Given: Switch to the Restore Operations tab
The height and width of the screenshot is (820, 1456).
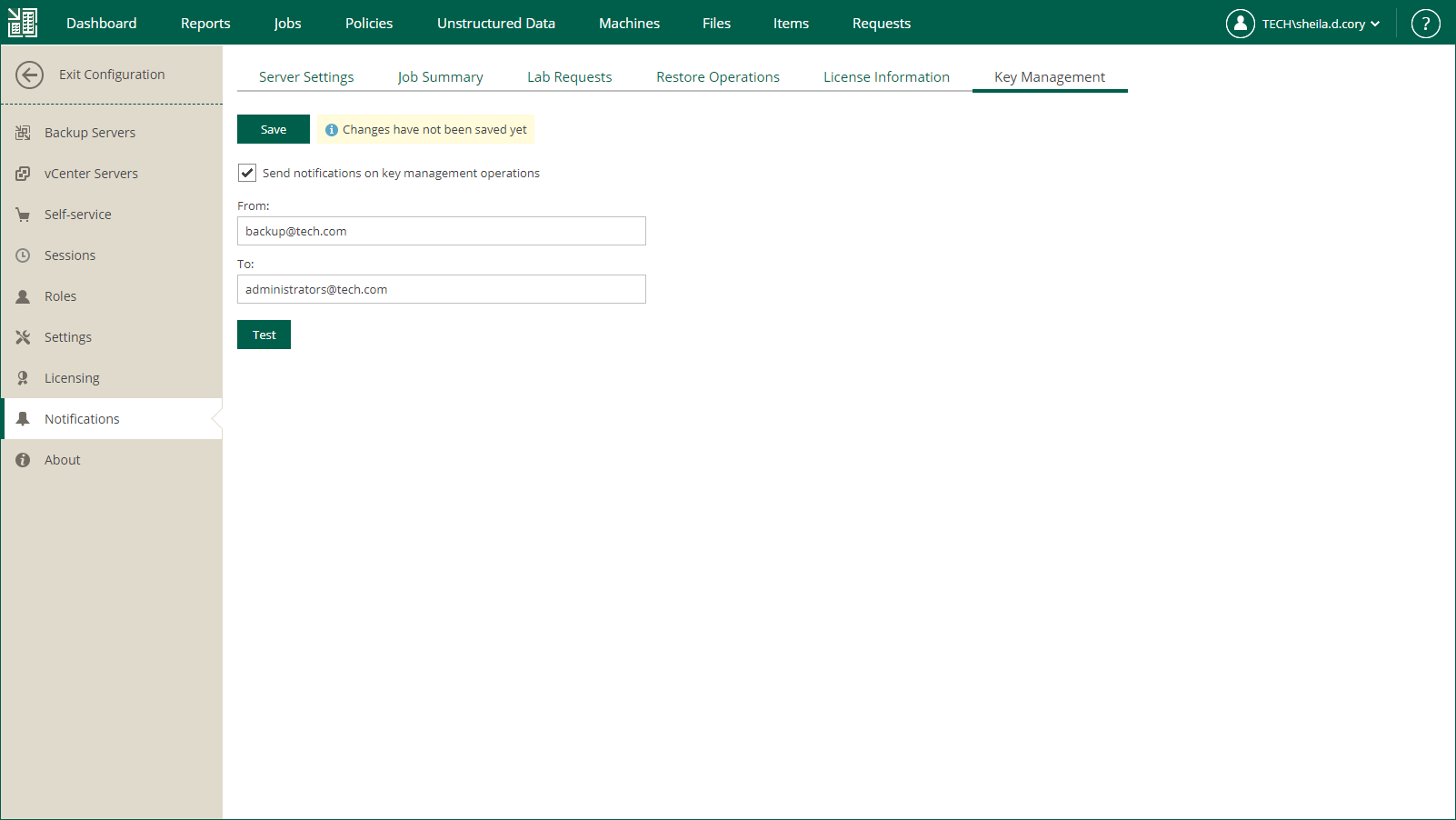Looking at the screenshot, I should click(718, 77).
